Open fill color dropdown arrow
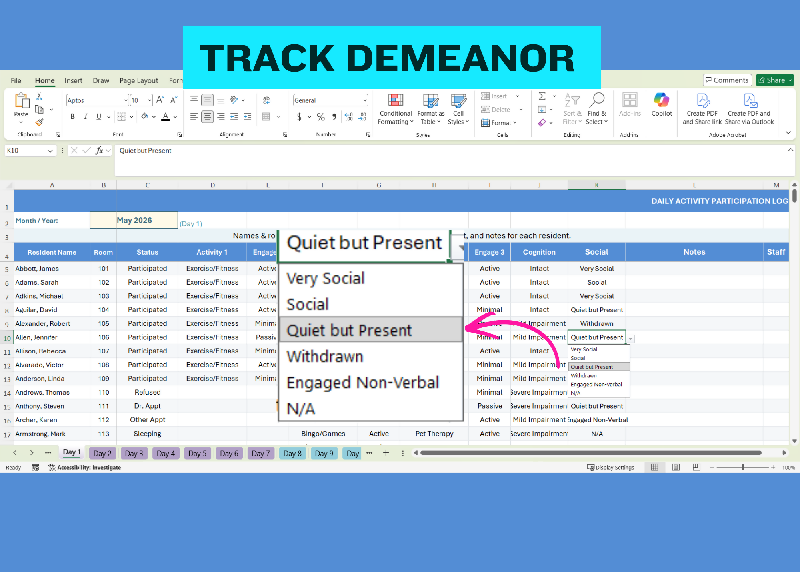Viewport: 800px width, 572px height. tap(154, 117)
